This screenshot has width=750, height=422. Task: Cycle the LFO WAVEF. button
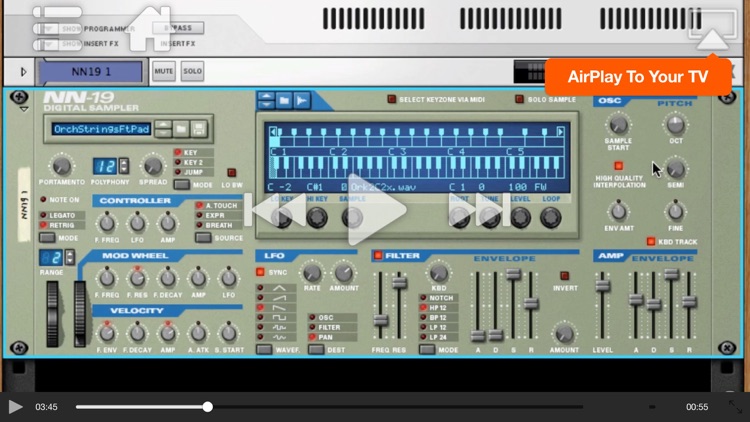tap(264, 350)
